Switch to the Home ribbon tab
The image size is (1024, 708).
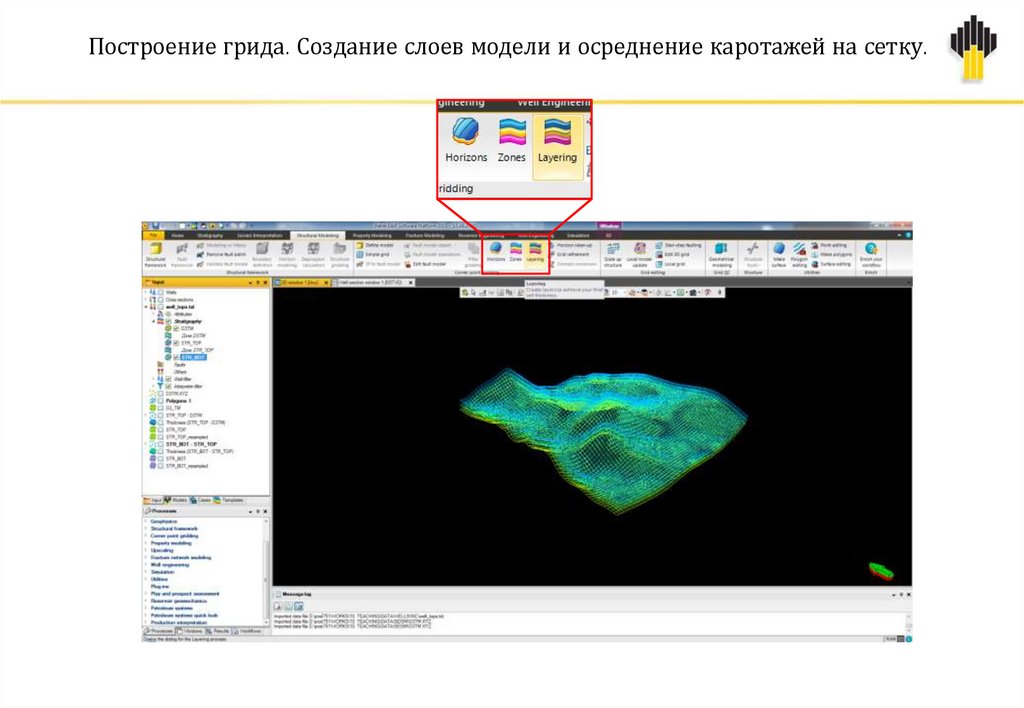[x=177, y=235]
